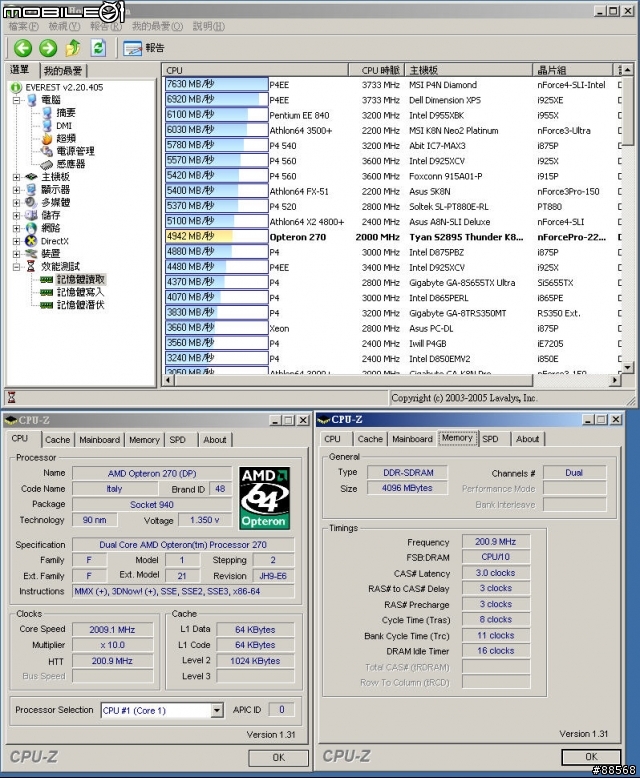Click the Up level arrow icon in toolbar

pyautogui.click(x=73, y=48)
